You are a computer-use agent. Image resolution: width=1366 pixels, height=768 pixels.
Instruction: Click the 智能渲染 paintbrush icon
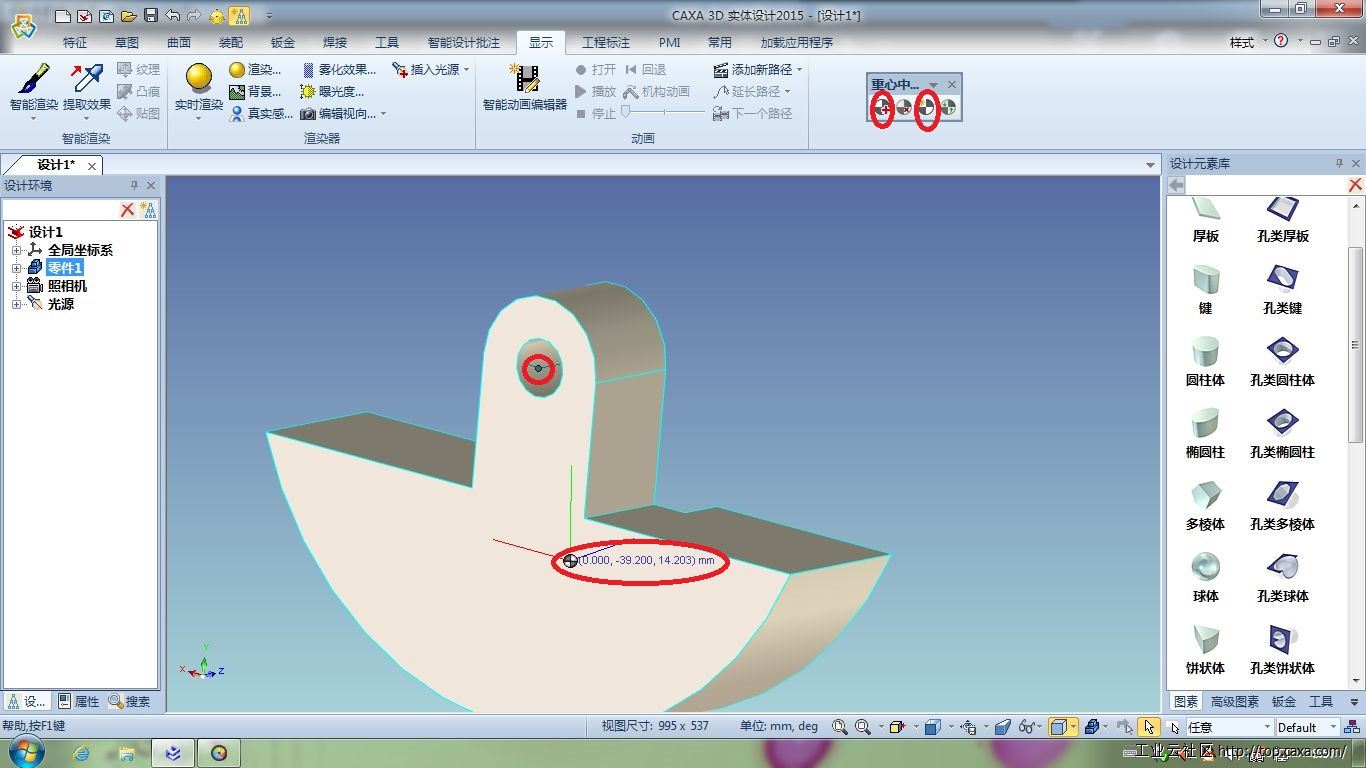pos(33,78)
